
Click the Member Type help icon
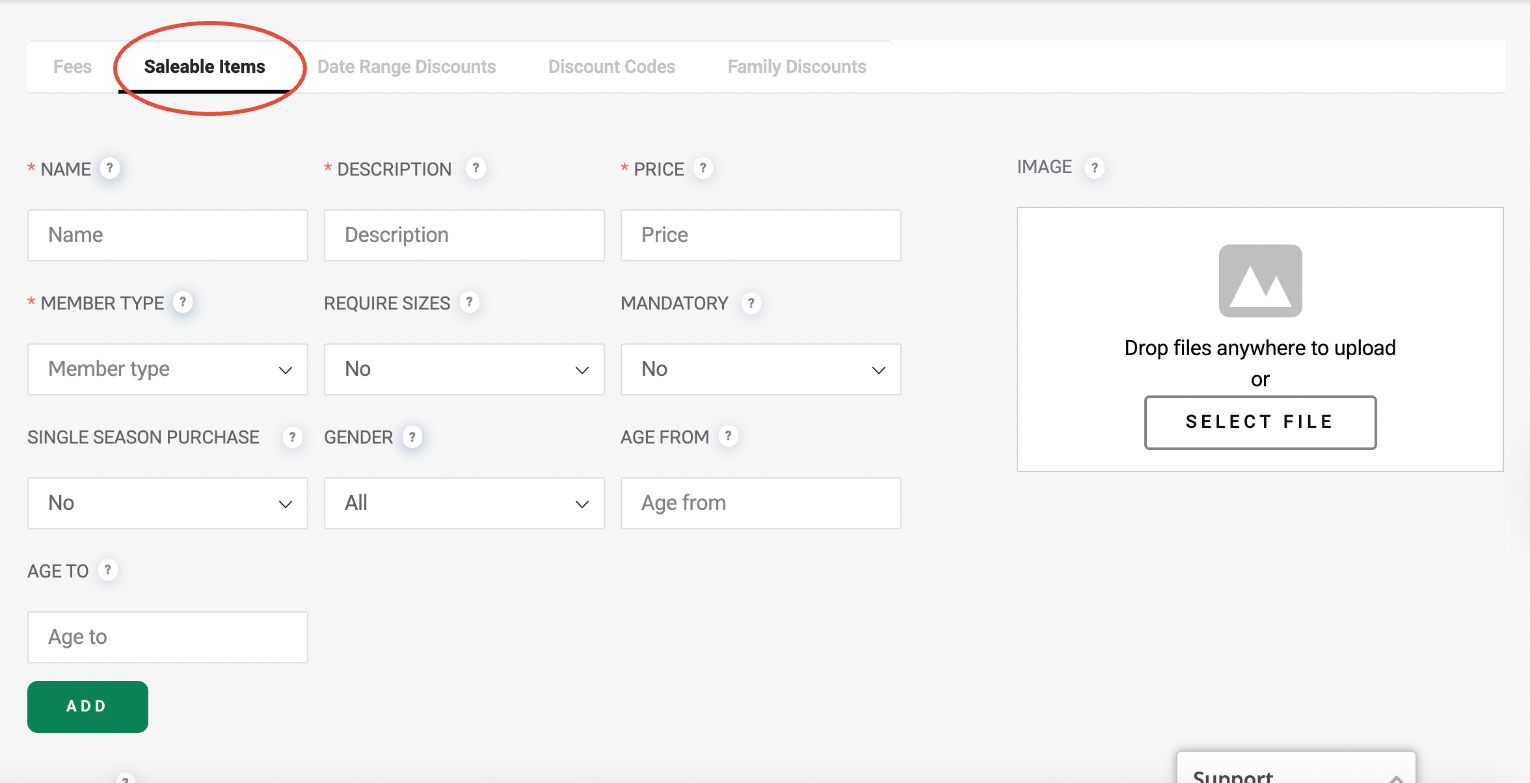tap(182, 302)
